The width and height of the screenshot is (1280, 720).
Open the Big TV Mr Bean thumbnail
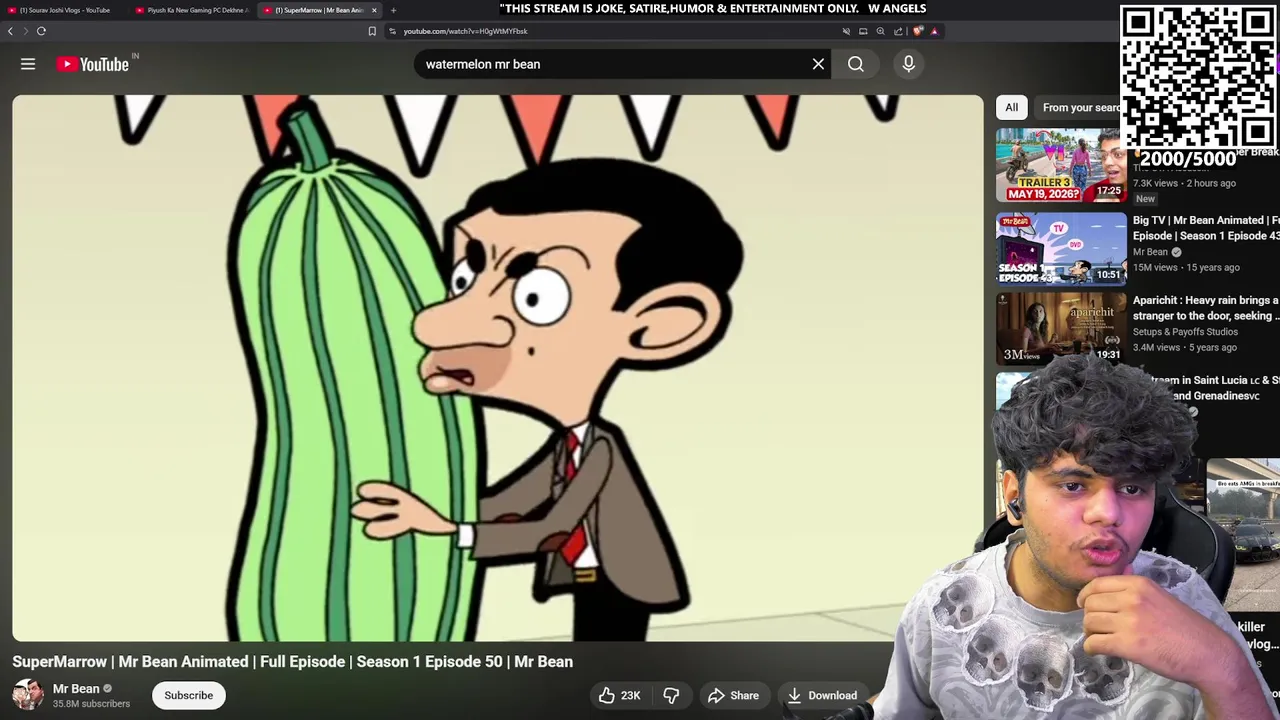pos(1061,249)
